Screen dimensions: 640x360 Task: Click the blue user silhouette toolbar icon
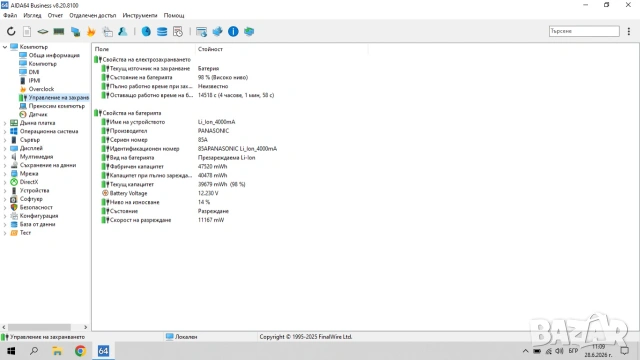tap(123, 31)
